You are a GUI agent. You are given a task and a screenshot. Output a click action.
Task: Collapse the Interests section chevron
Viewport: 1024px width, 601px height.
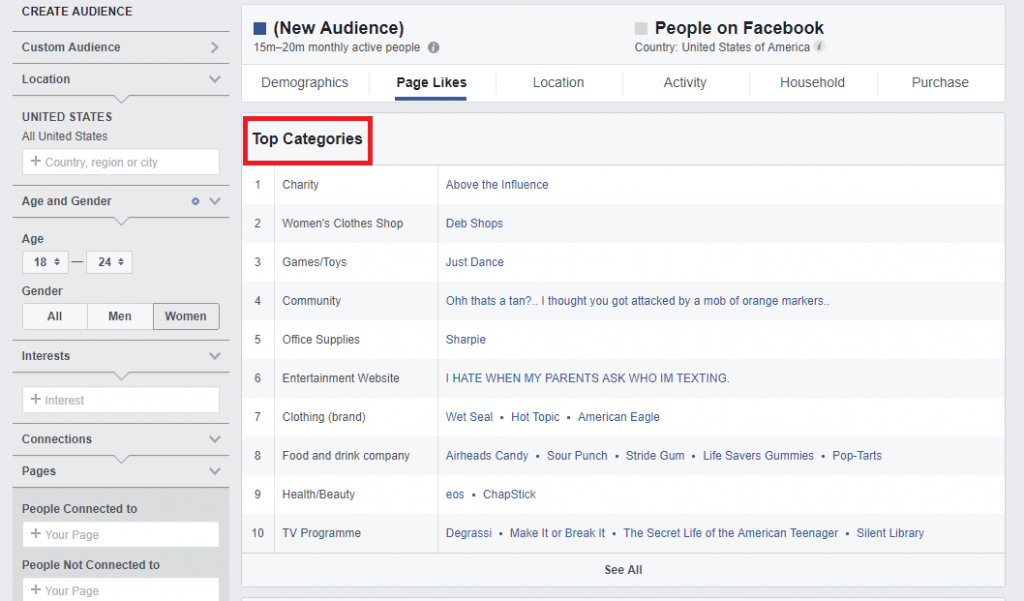(x=214, y=356)
